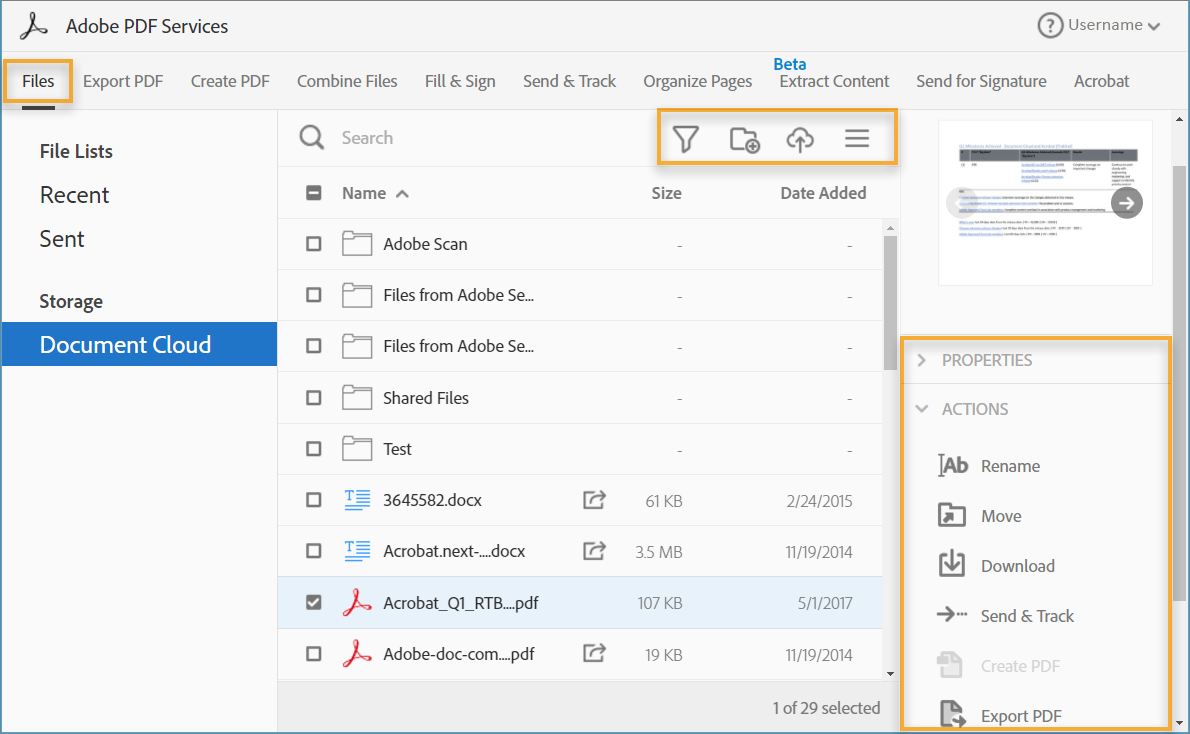Click the Adobe Acrobat logo icon
Screen dimensions: 1190x734
(33, 26)
